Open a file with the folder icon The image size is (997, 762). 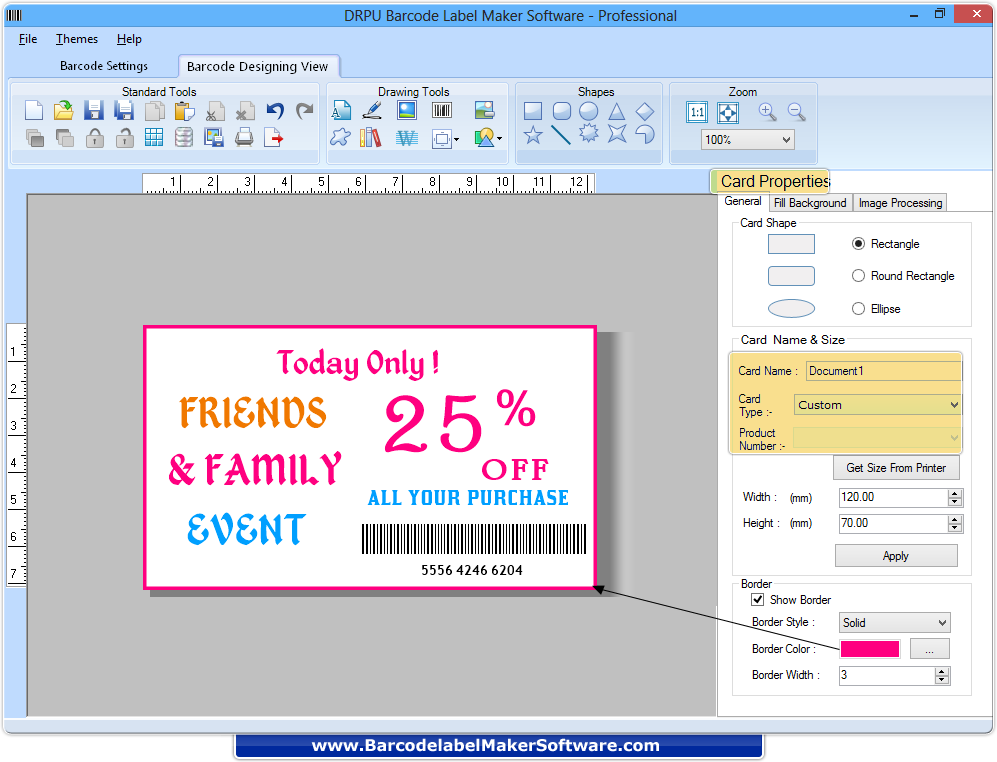(x=64, y=111)
